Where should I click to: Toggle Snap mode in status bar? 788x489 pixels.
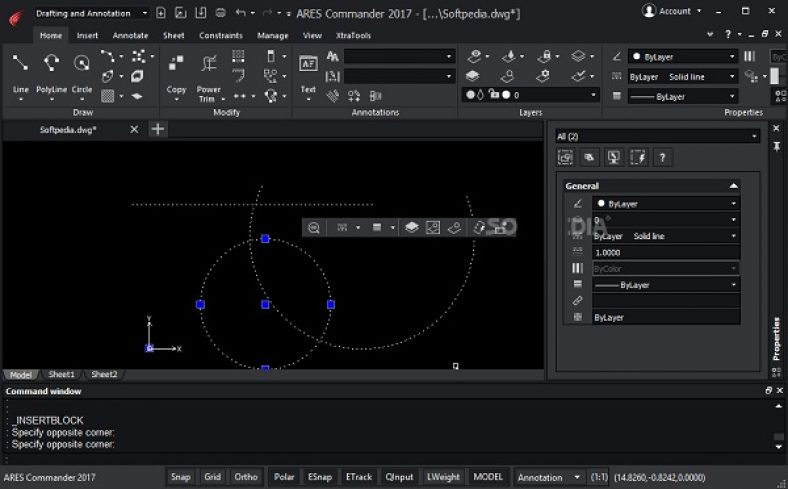click(x=180, y=477)
